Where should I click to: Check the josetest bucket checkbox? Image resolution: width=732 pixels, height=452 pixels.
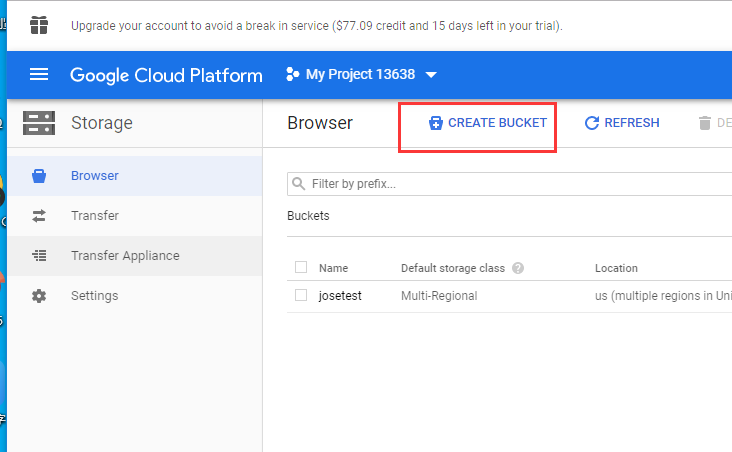pyautogui.click(x=301, y=295)
